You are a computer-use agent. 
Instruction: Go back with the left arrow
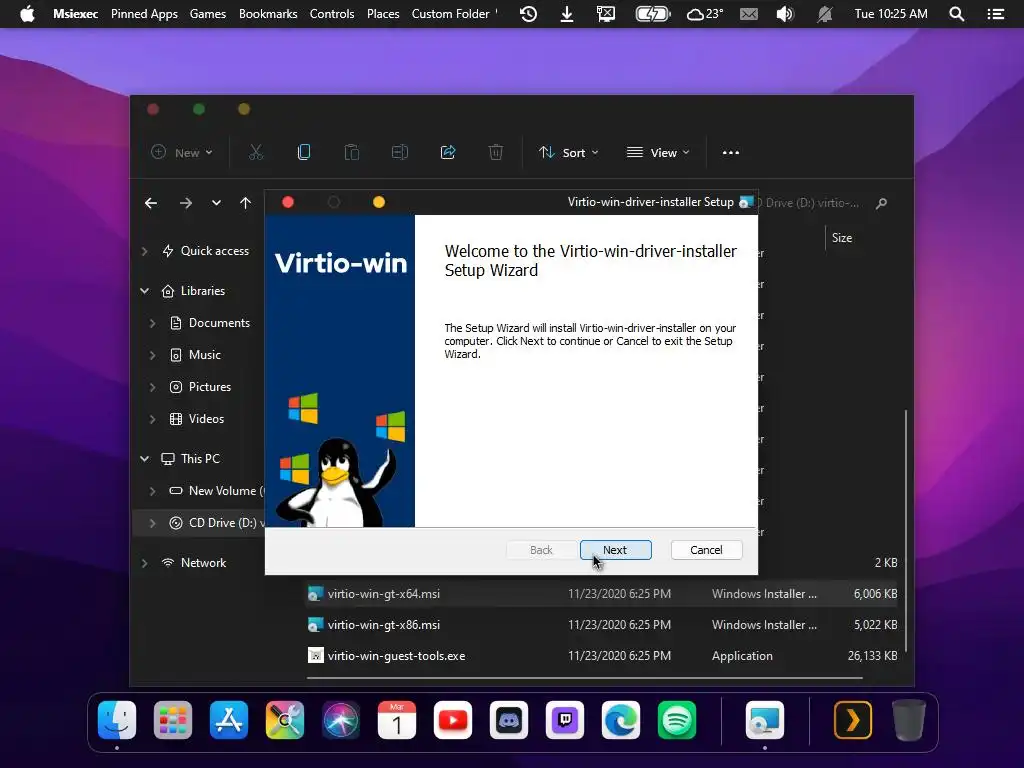[x=151, y=203]
